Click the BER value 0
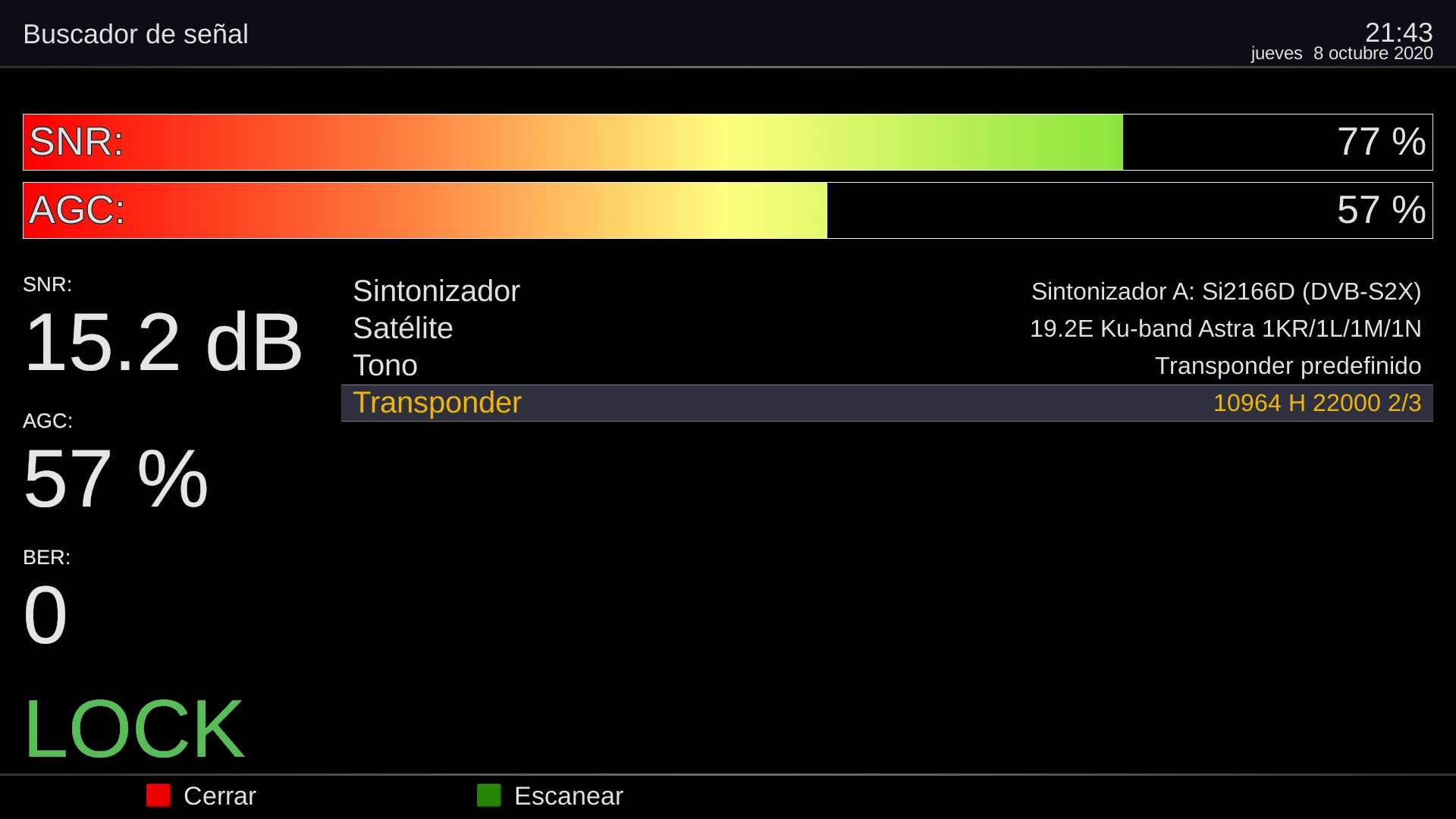This screenshot has height=819, width=1456. (x=45, y=615)
